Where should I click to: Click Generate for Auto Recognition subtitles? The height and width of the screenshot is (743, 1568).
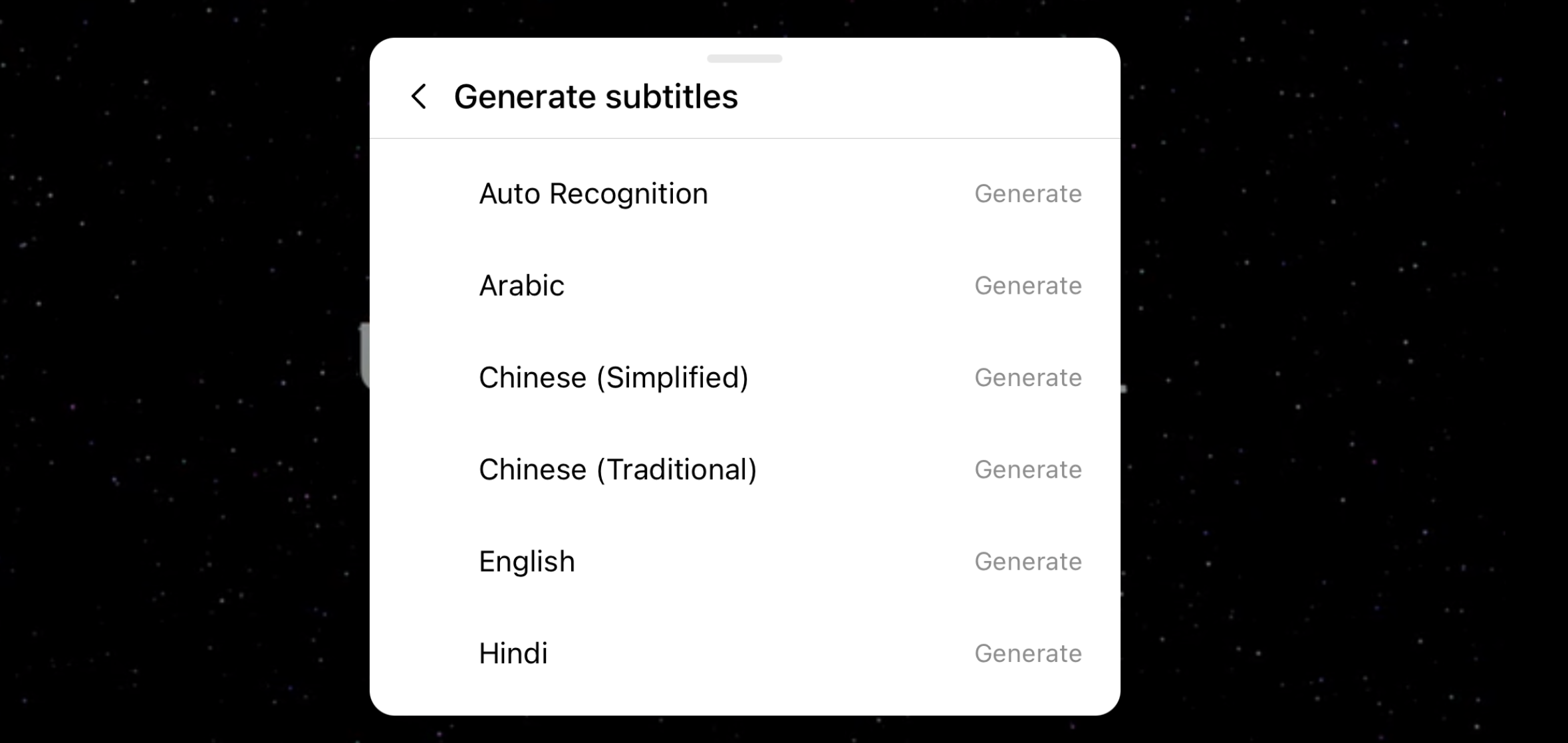click(x=1028, y=193)
